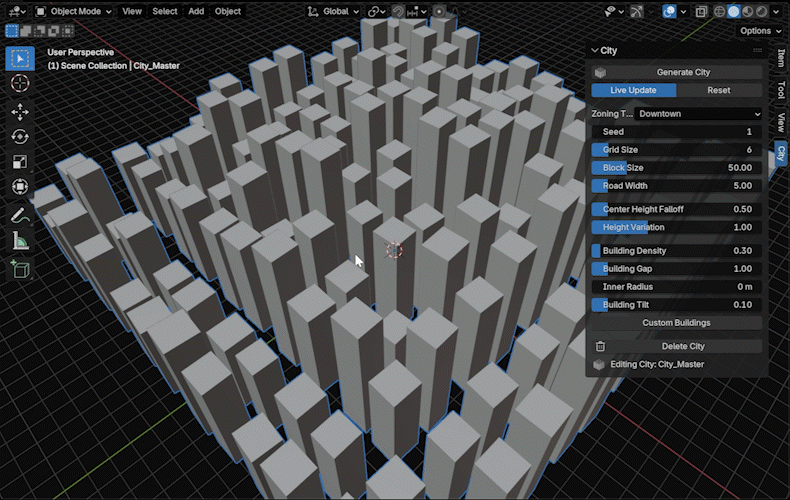The height and width of the screenshot is (500, 790).
Task: Toggle proportional editing
Action: (x=439, y=11)
